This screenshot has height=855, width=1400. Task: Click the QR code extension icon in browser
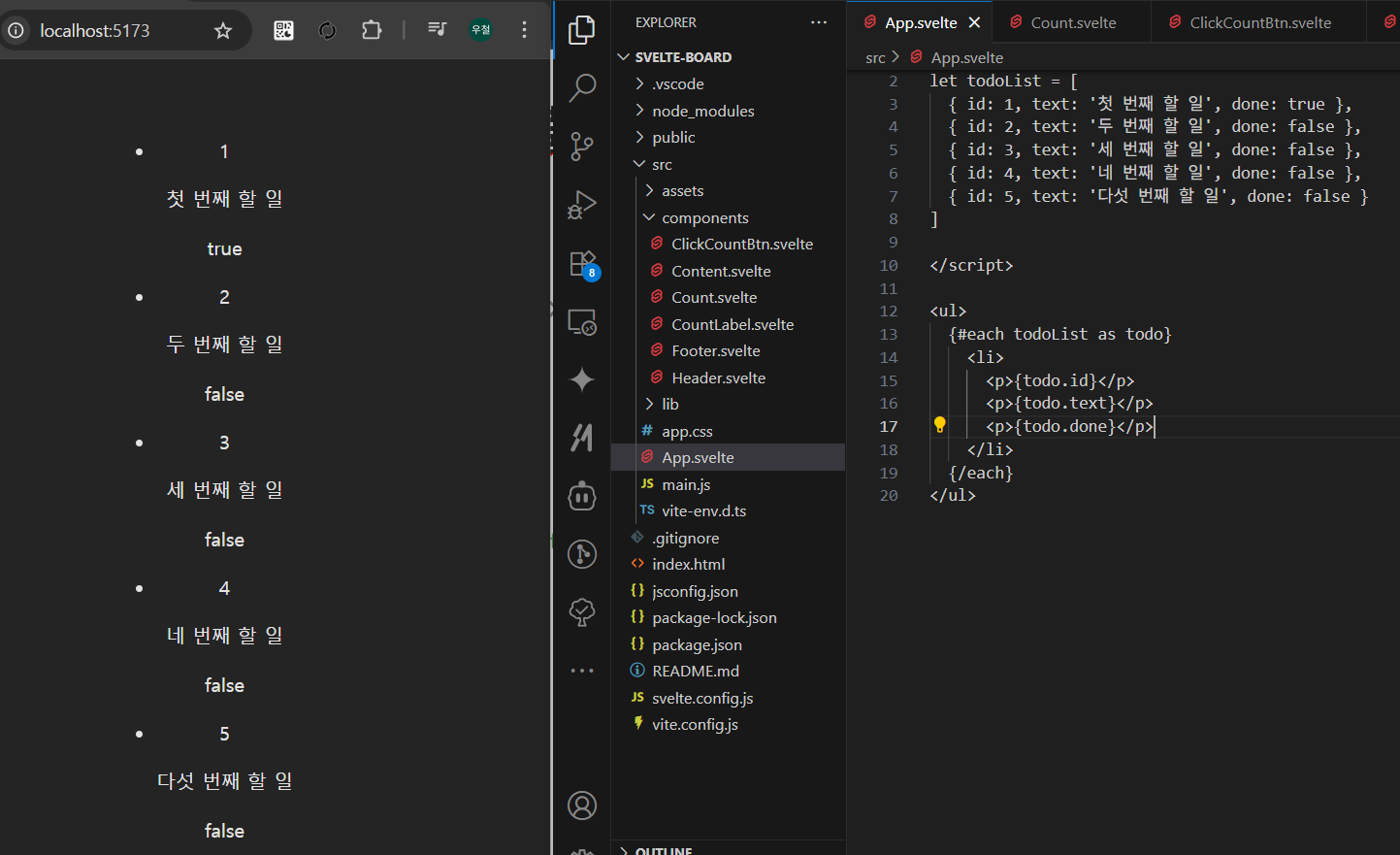[283, 30]
